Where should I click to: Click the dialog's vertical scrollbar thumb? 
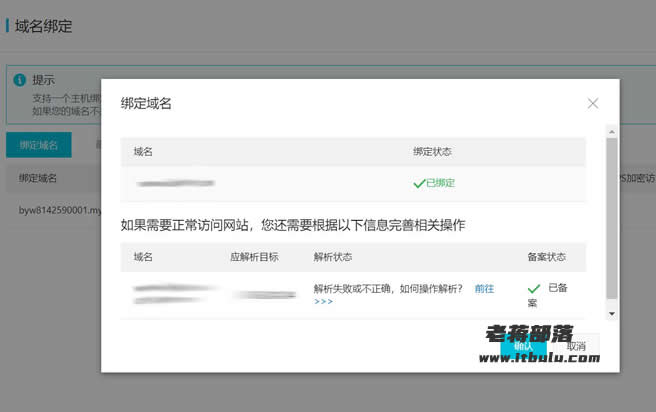[x=612, y=218]
